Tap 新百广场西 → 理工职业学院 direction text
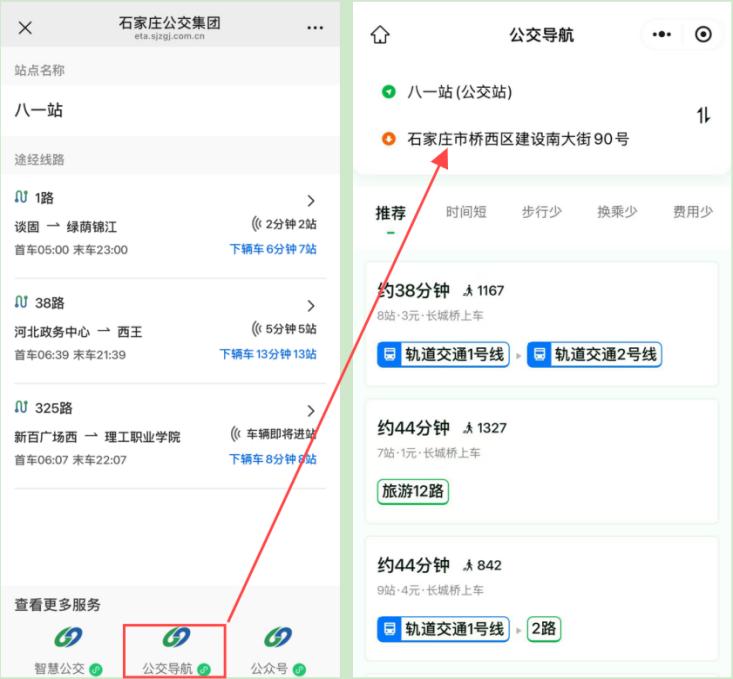This screenshot has width=733, height=679. pos(97,437)
